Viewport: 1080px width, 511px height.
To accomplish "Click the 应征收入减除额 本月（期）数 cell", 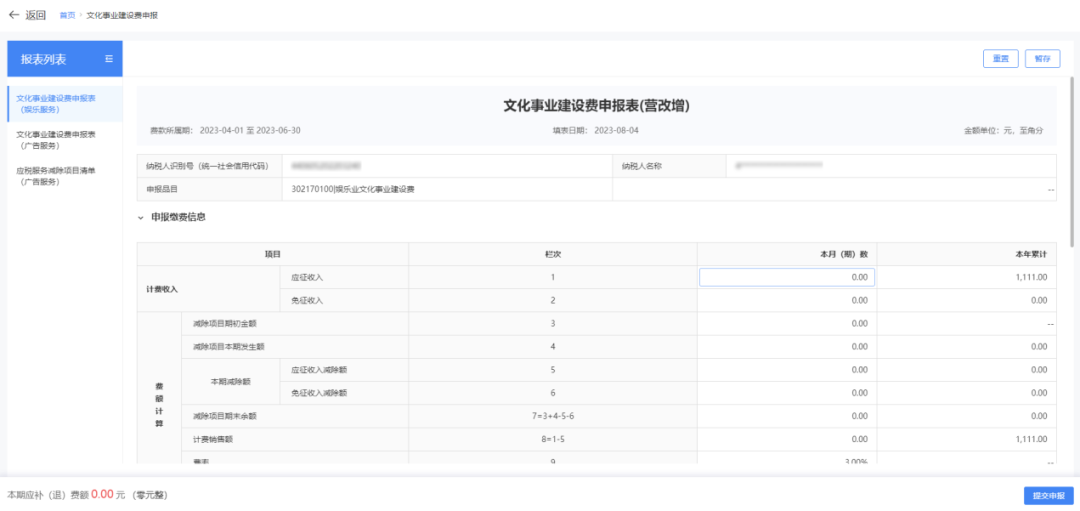I will [786, 369].
